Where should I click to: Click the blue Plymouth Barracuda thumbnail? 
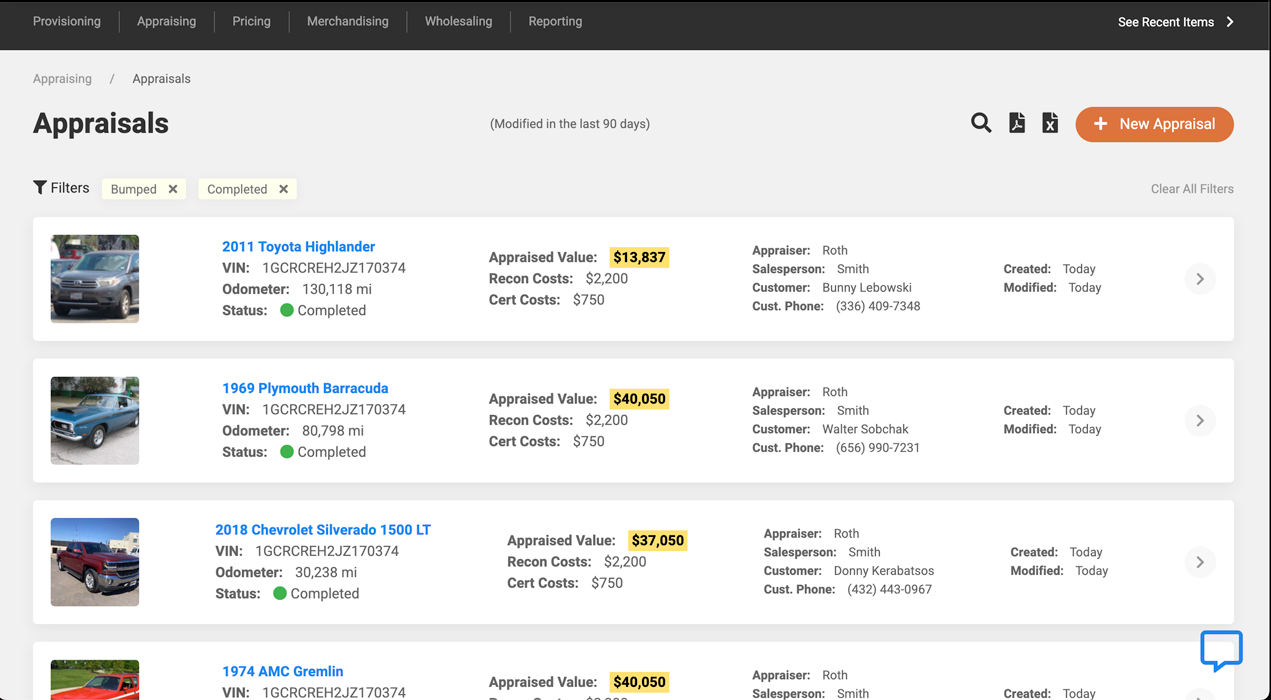pyautogui.click(x=95, y=420)
